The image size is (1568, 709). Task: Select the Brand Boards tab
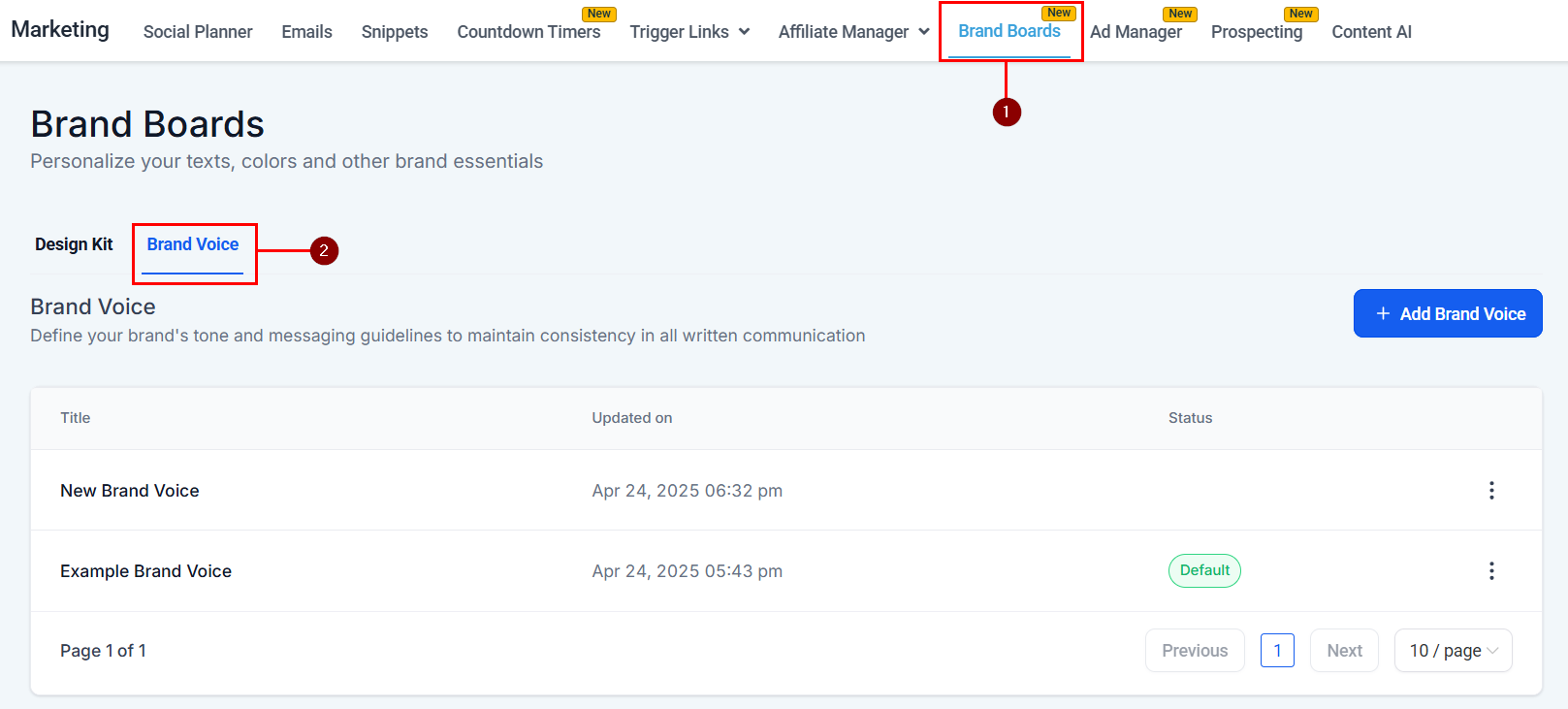[1009, 31]
